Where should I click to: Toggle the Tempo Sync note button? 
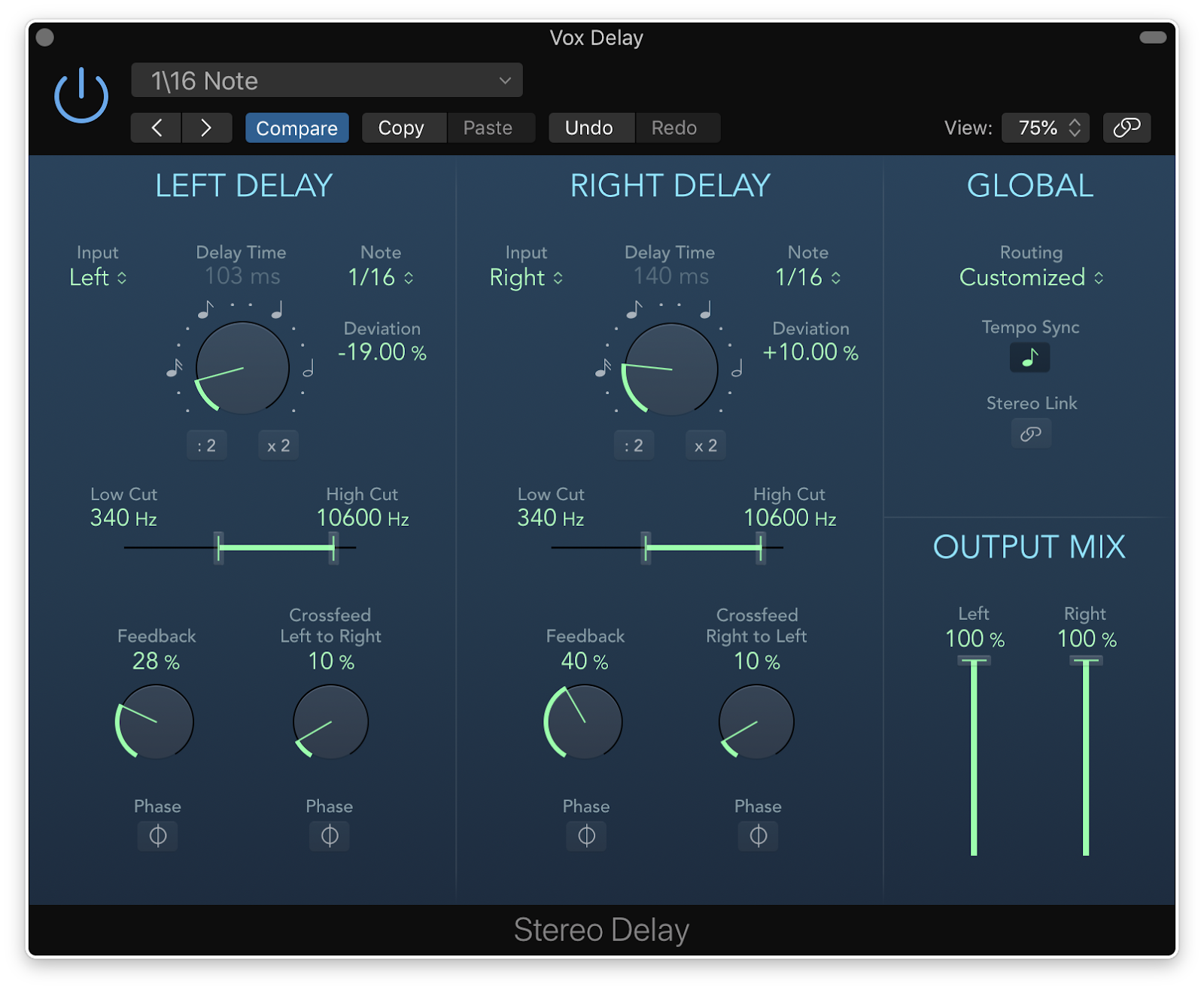(1030, 357)
